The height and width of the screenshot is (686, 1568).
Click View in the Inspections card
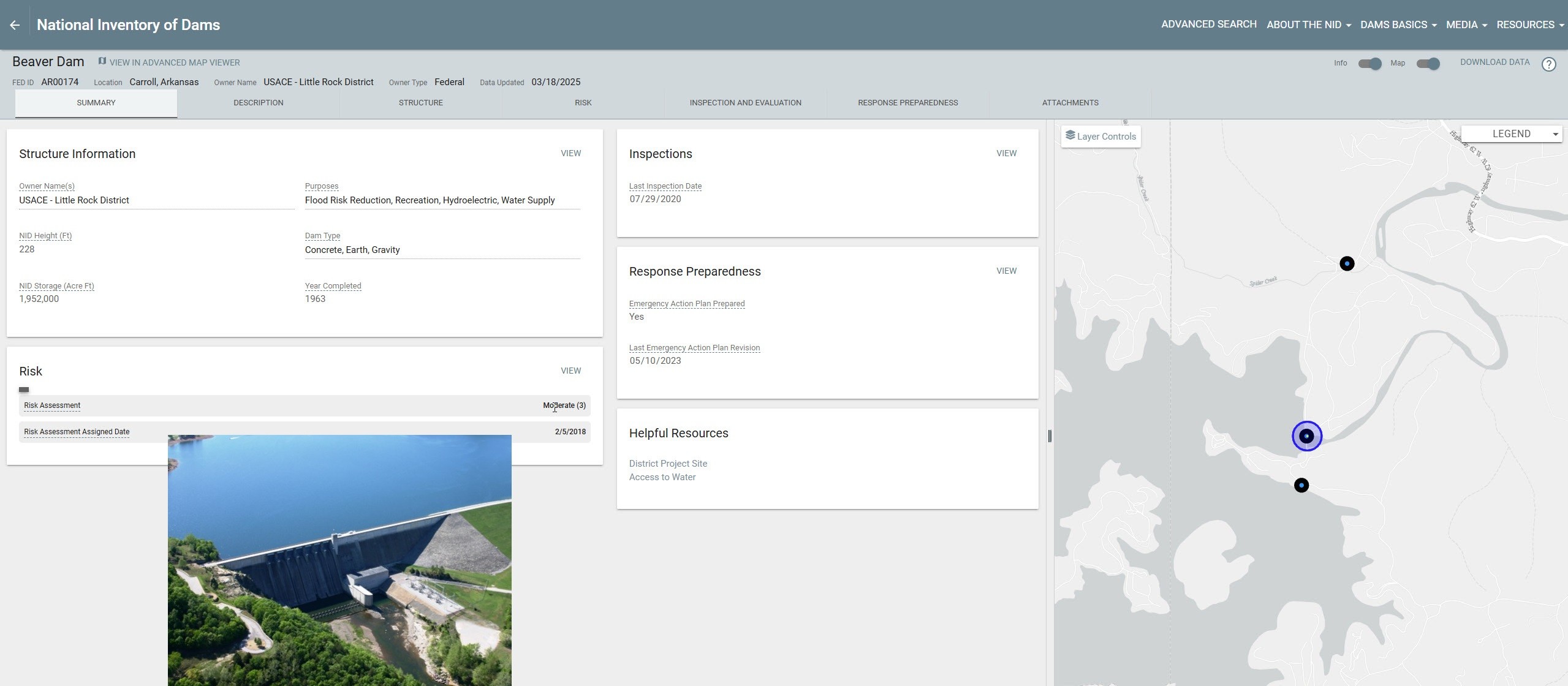pos(1006,153)
